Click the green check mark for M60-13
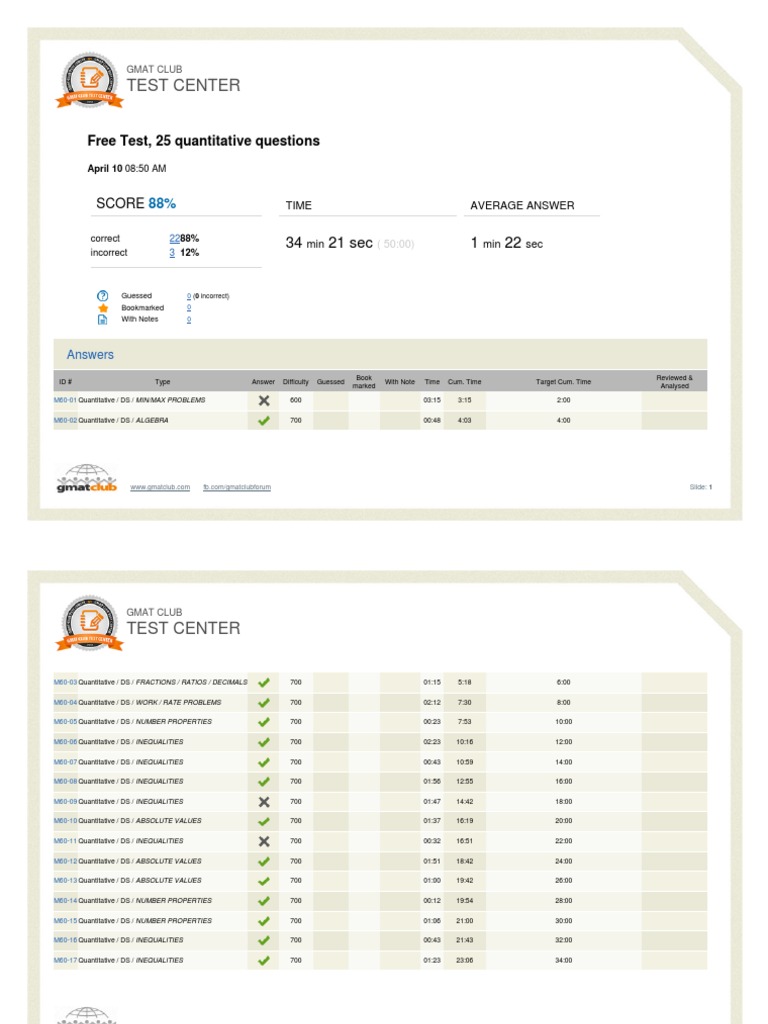Viewport: 768px width, 1024px height. point(264,881)
